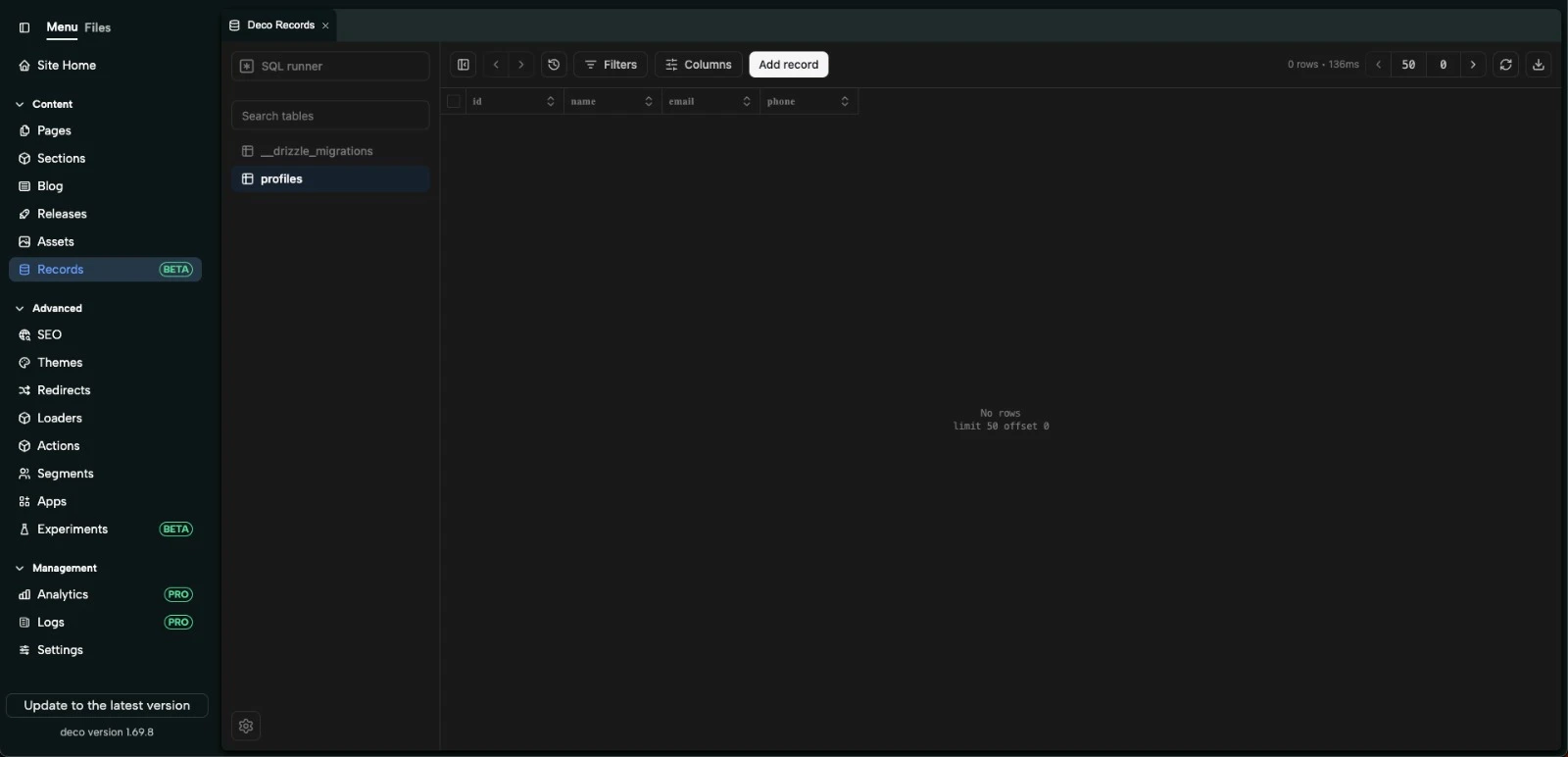This screenshot has width=1568, height=757.
Task: Click the 'deco version 1.69.8' text
Action: point(107,732)
